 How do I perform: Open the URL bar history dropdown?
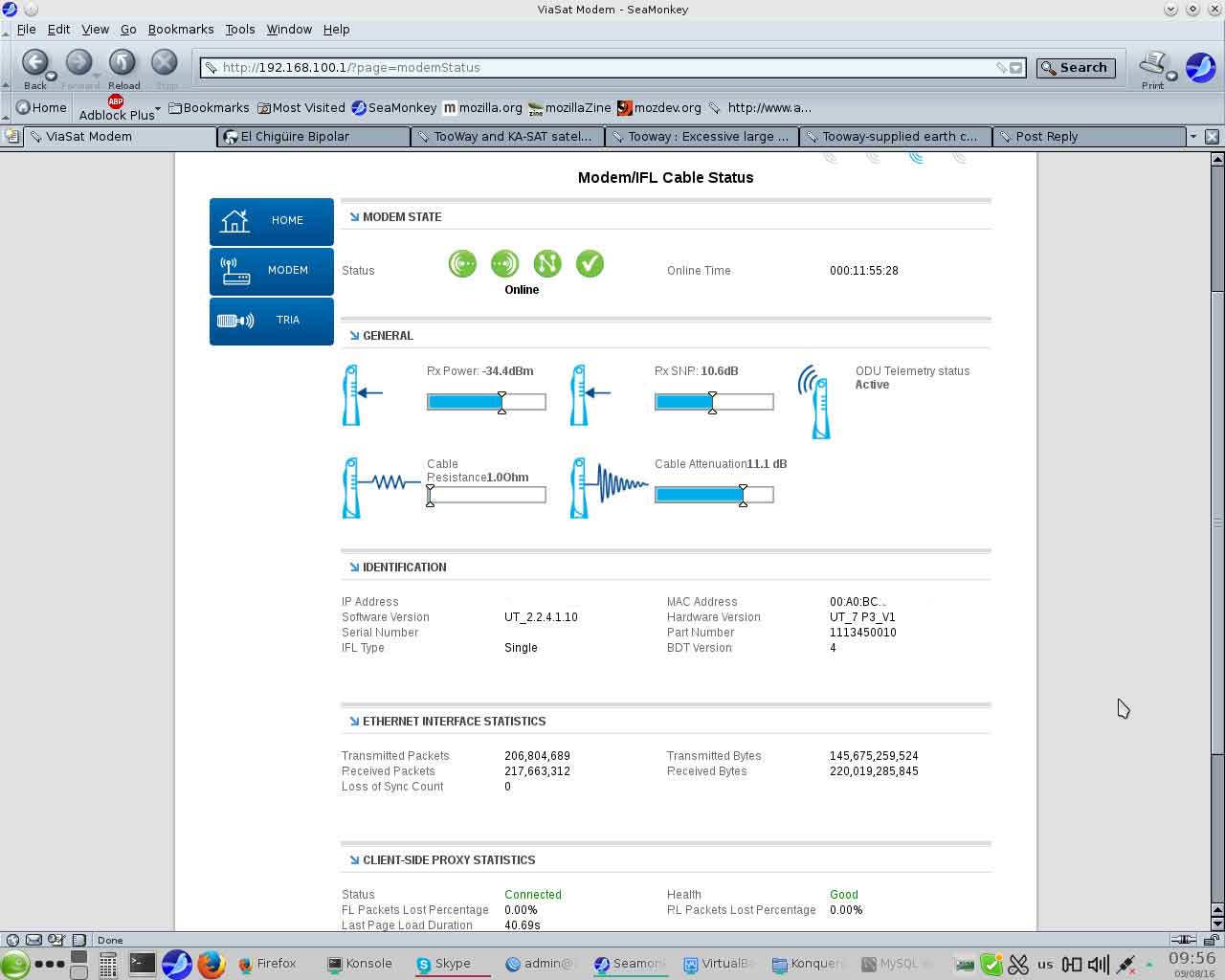(x=1016, y=67)
